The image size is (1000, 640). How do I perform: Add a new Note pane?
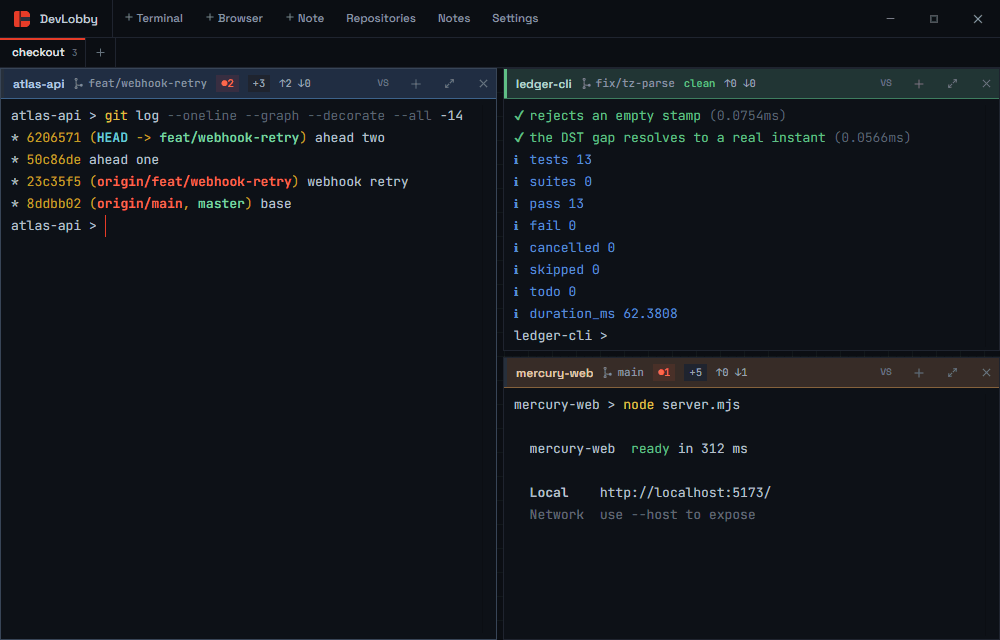pyautogui.click(x=305, y=18)
